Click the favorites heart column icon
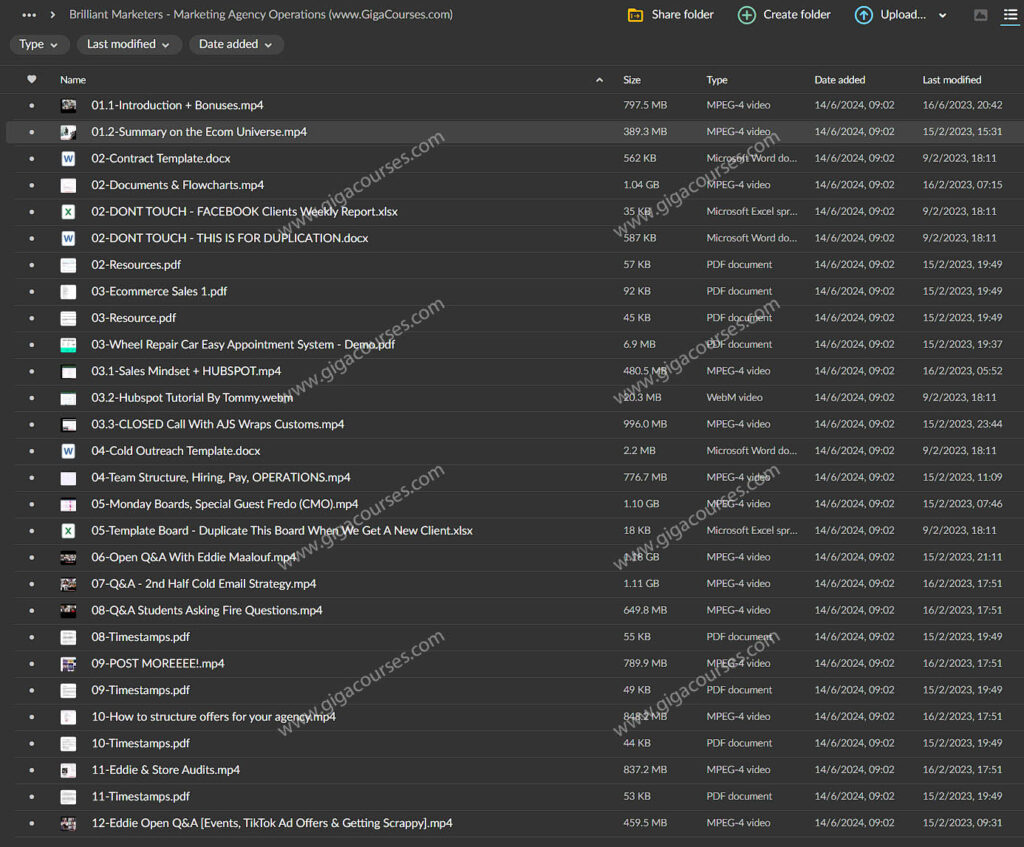 31,80
